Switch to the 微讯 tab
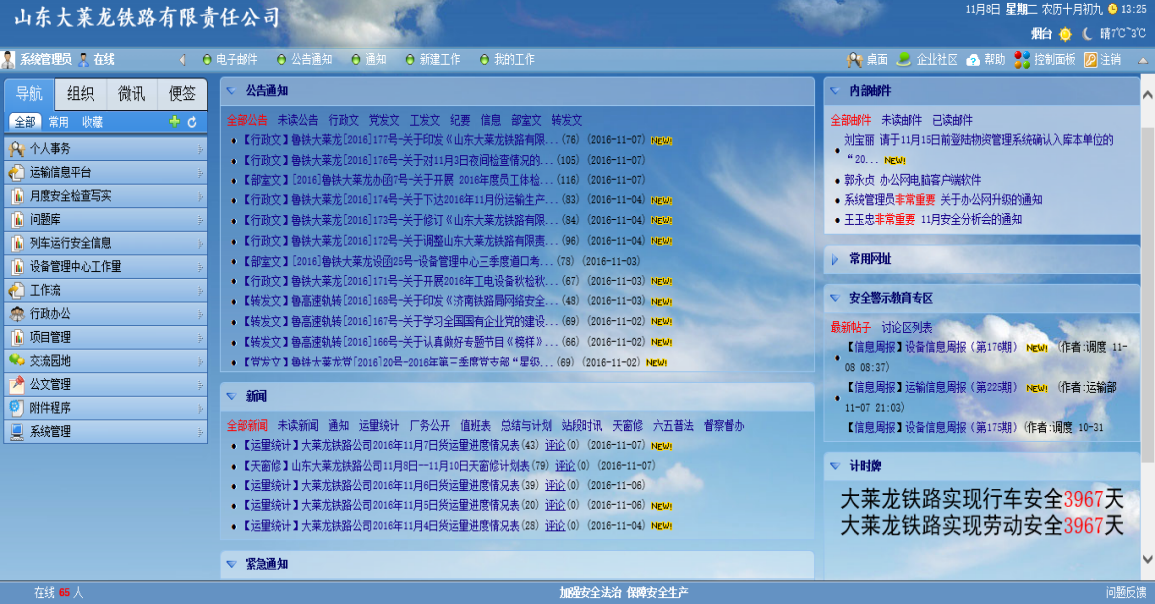Viewport: 1155px width, 604px height. click(x=131, y=94)
